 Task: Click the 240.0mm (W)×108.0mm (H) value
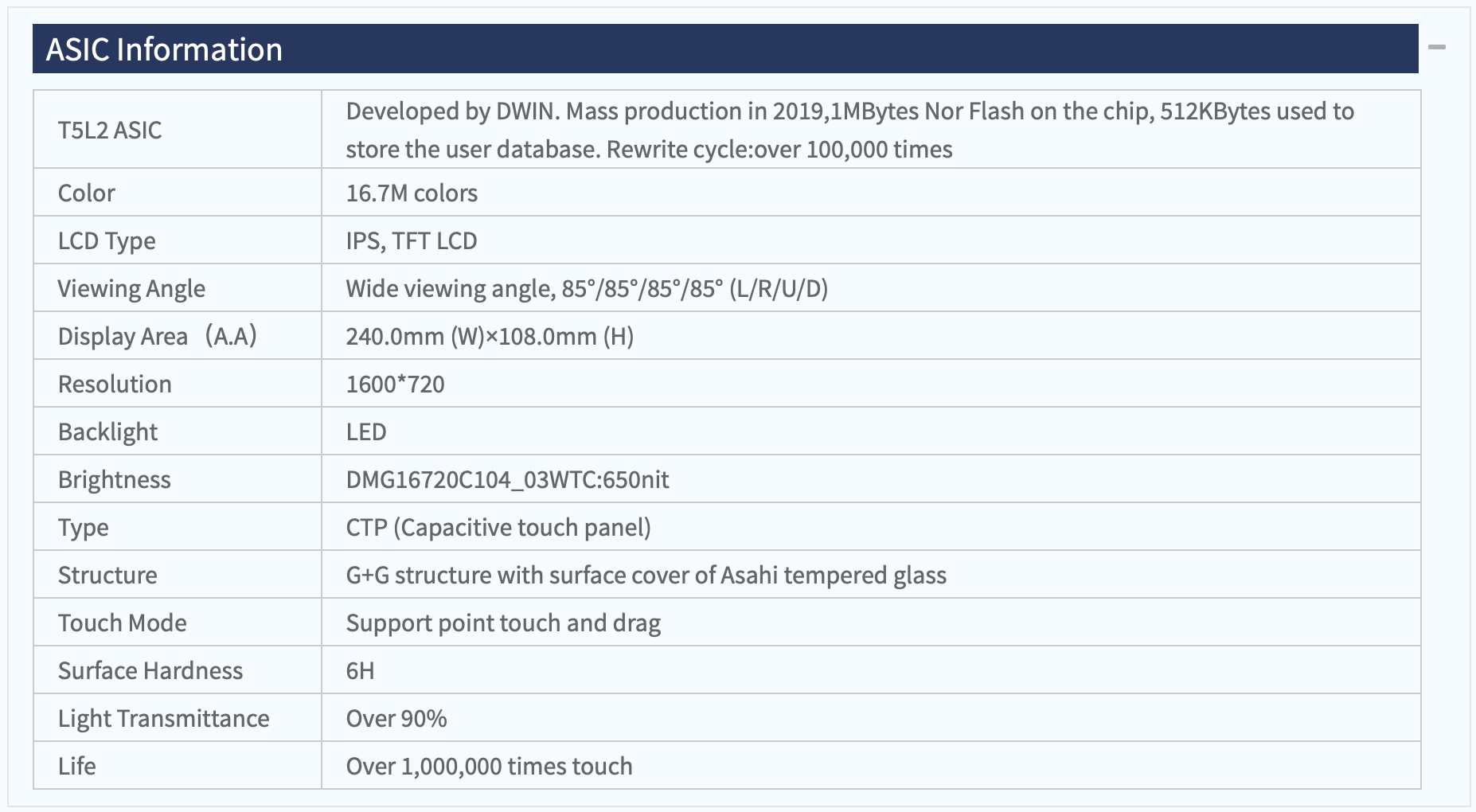(490, 336)
